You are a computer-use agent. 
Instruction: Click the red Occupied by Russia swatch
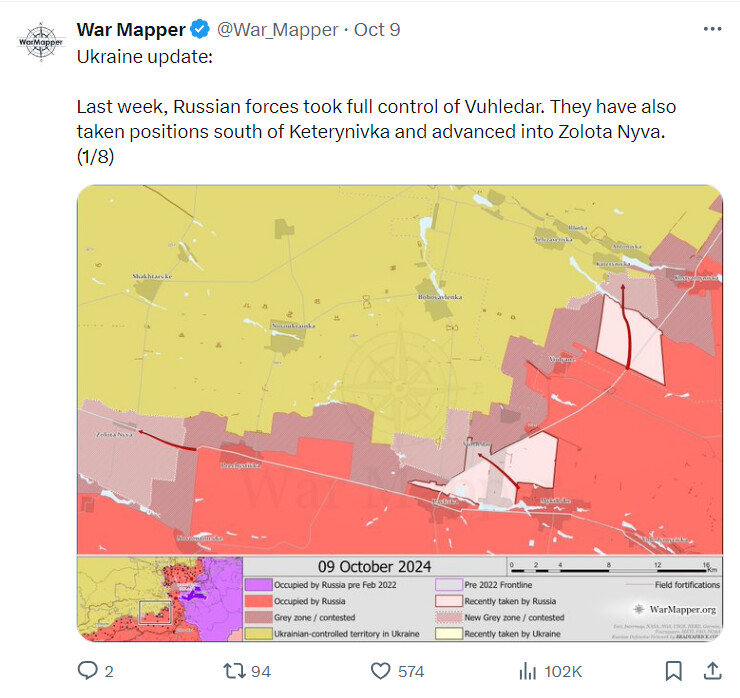point(259,601)
